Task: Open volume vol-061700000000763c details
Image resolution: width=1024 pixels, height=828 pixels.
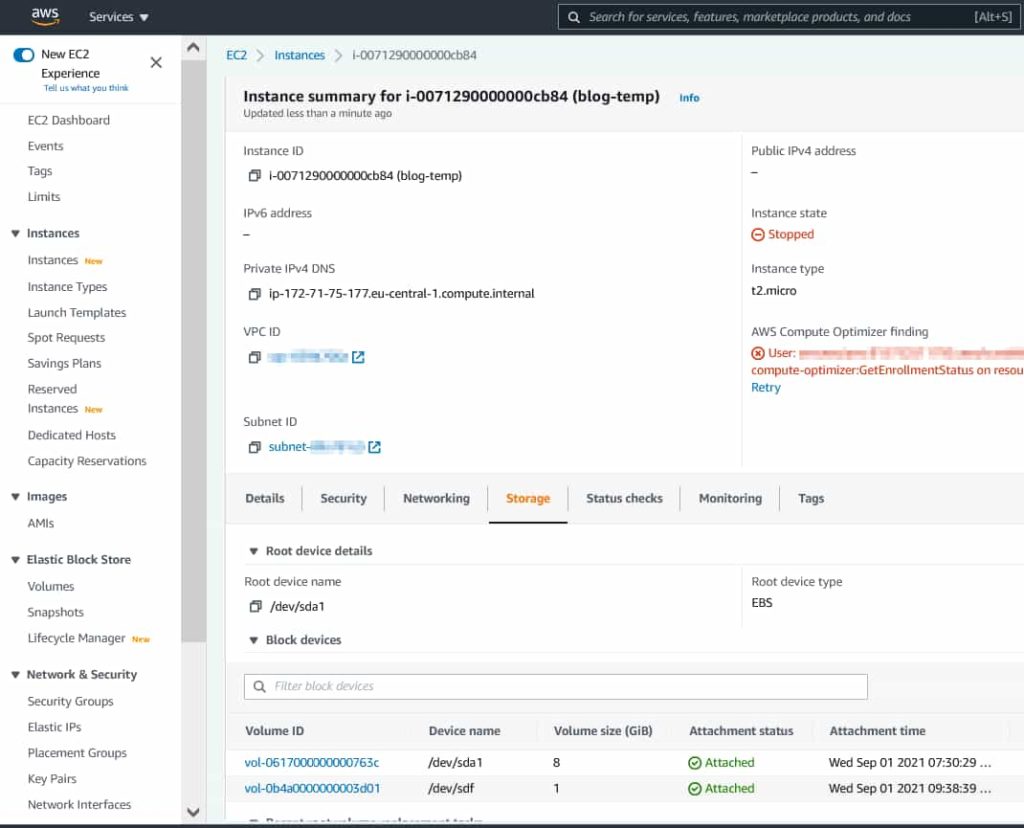Action: click(311, 761)
